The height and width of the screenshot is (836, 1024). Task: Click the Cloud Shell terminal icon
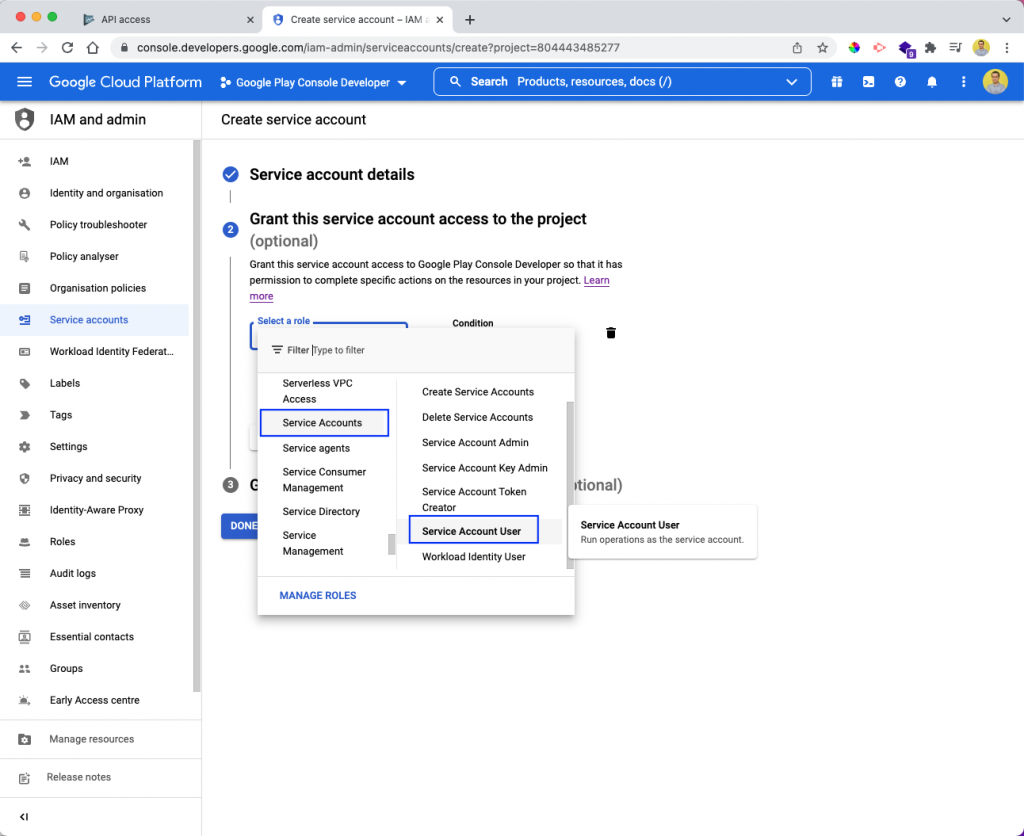(x=868, y=82)
